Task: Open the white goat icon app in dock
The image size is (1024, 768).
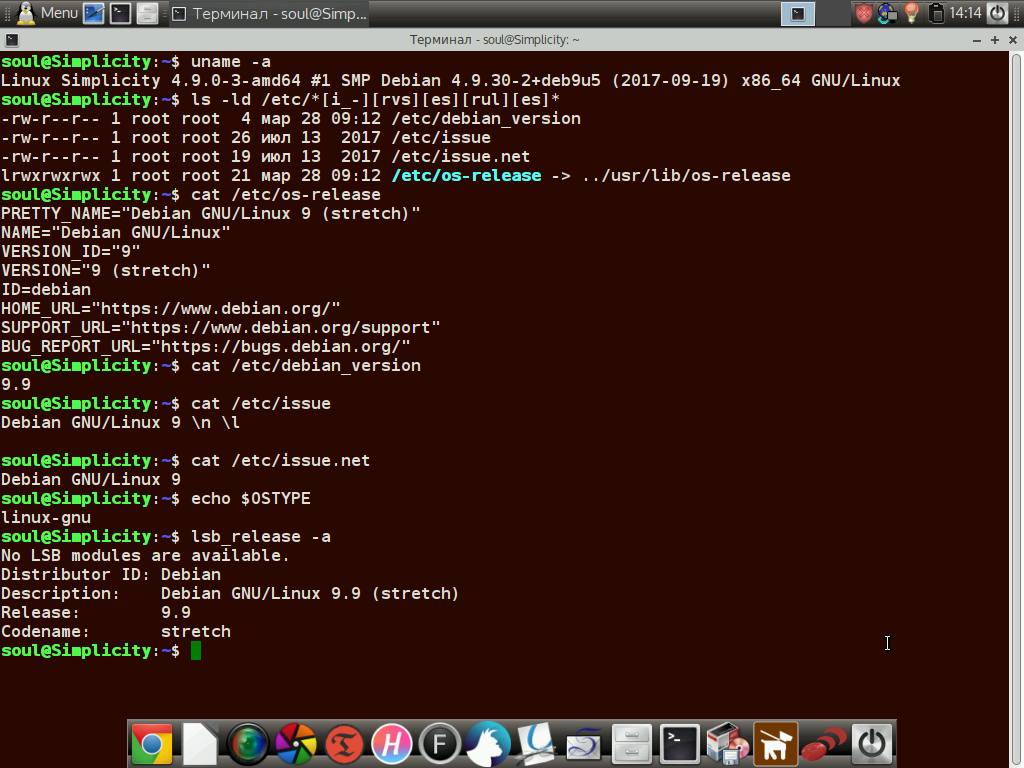Action: (x=488, y=744)
